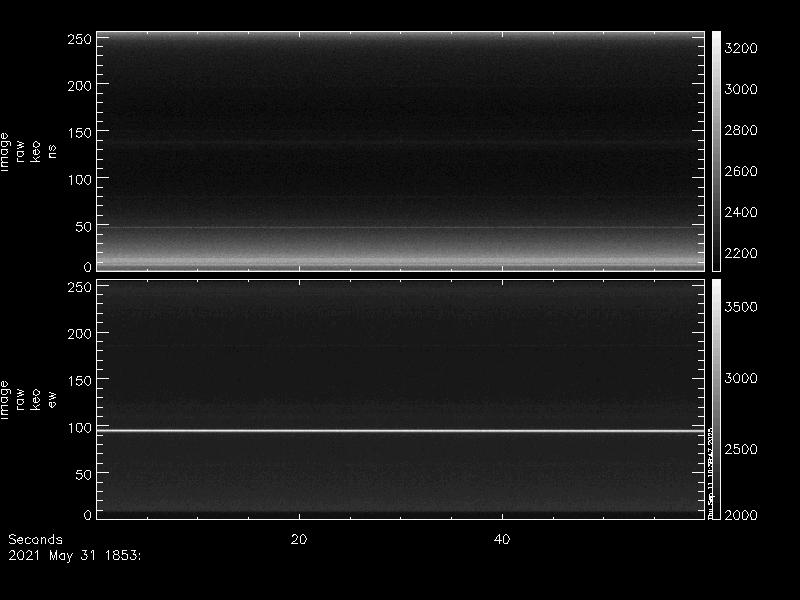800x600 pixels.
Task: Click the x-axis tick label 20
Action: (298, 539)
